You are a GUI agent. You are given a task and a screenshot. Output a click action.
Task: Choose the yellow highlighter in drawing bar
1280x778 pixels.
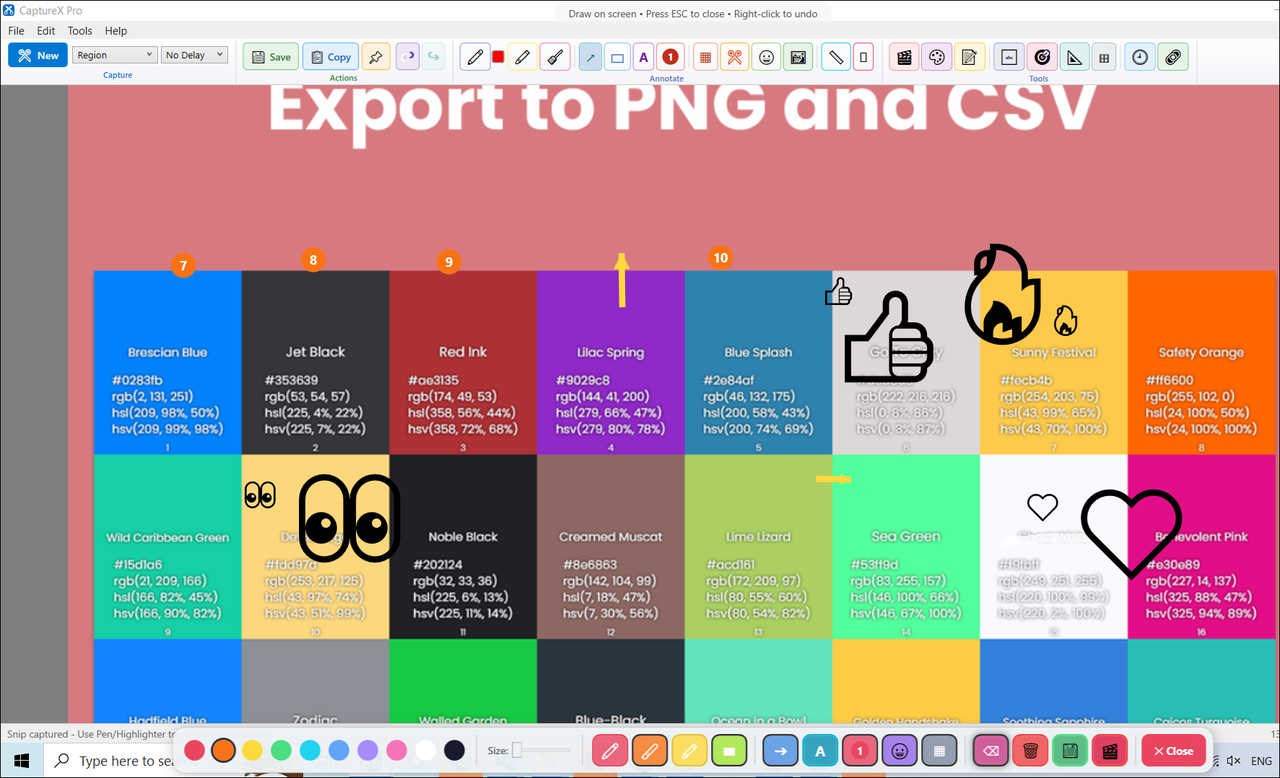point(689,750)
